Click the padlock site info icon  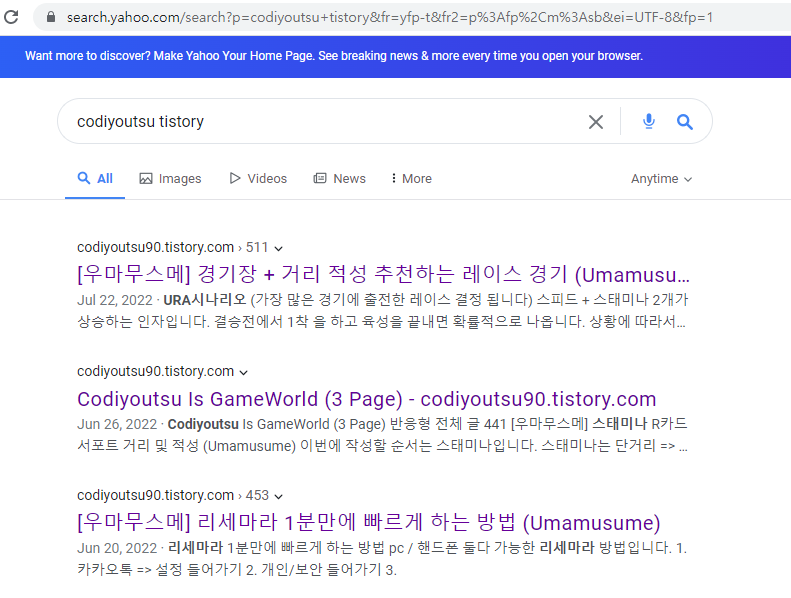[50, 17]
